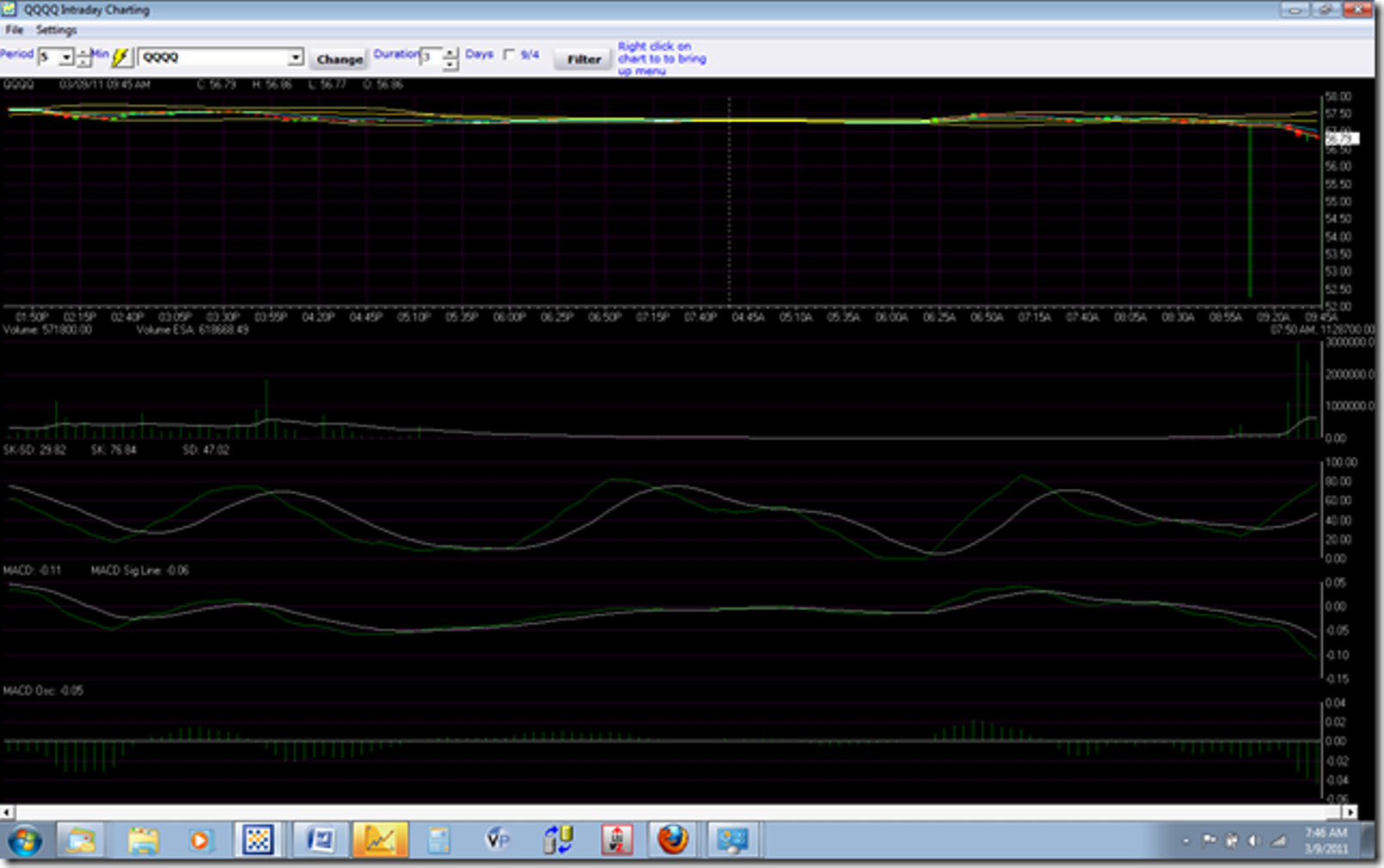
Task: Expand the QQQQ symbol dropdown arrow
Action: (296, 58)
